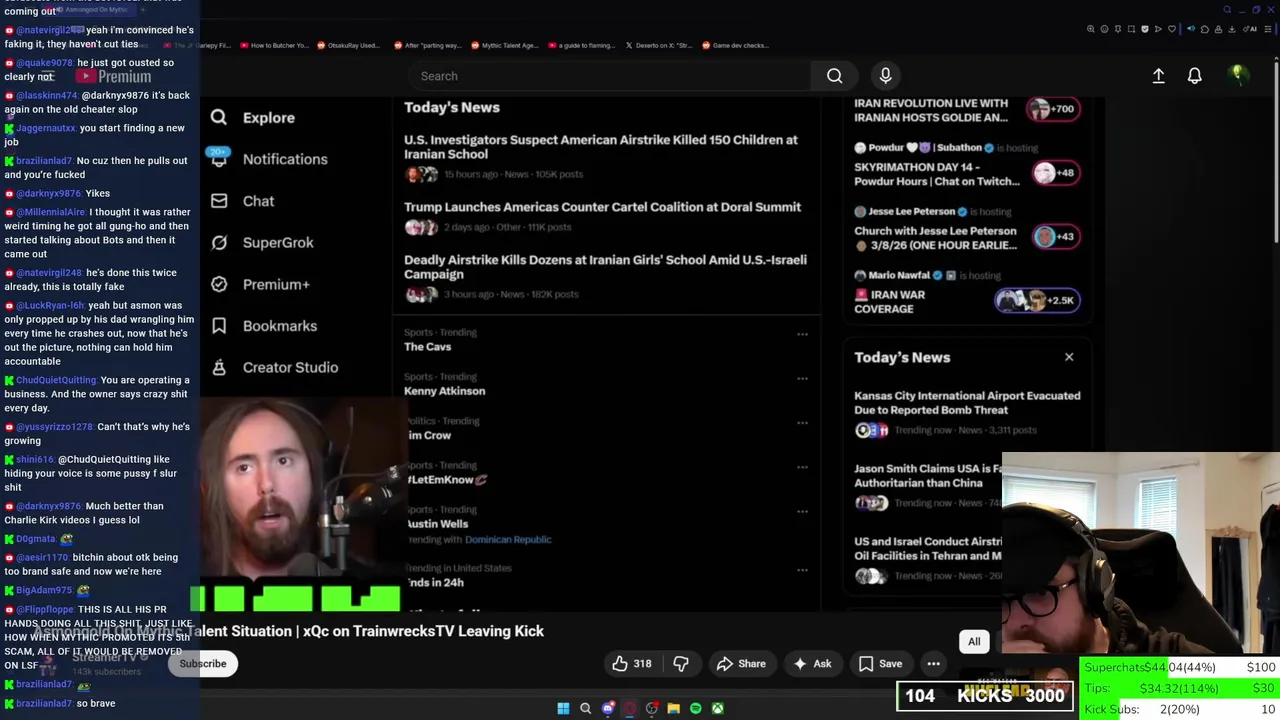Open browser extensions cube icon
Image resolution: width=1280 pixels, height=720 pixels.
[x=1205, y=30]
